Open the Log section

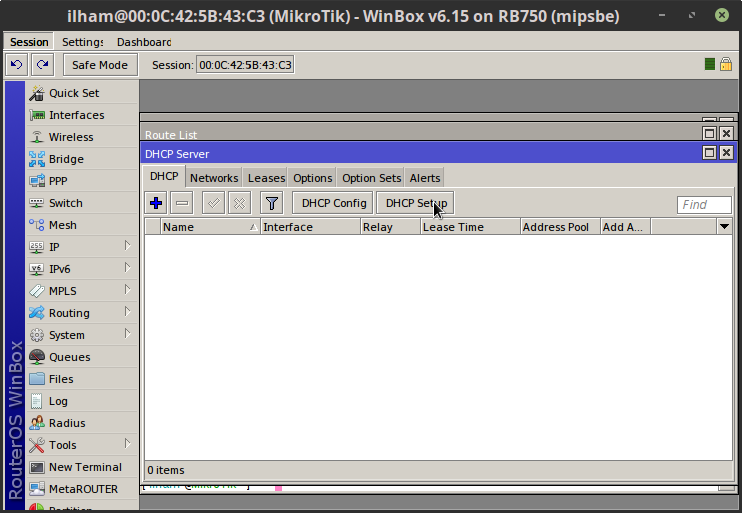81,401
